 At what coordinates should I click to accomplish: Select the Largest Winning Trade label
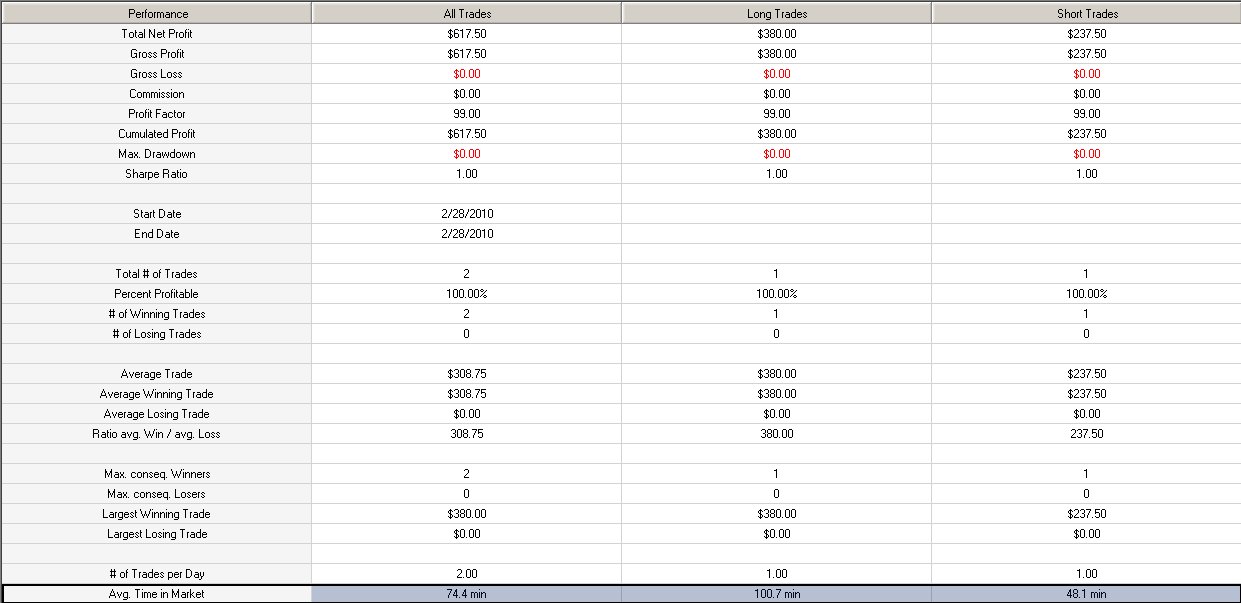click(157, 514)
